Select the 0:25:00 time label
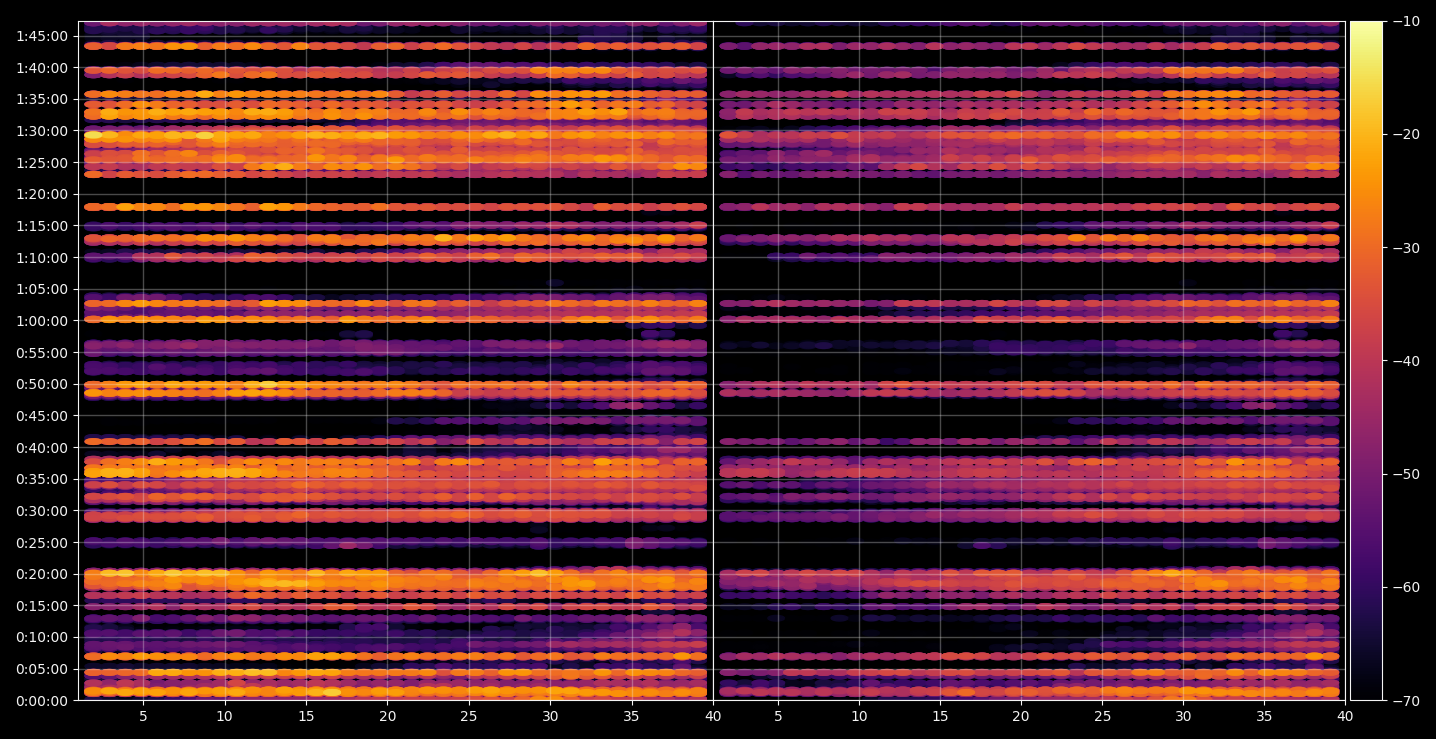 pos(43,542)
